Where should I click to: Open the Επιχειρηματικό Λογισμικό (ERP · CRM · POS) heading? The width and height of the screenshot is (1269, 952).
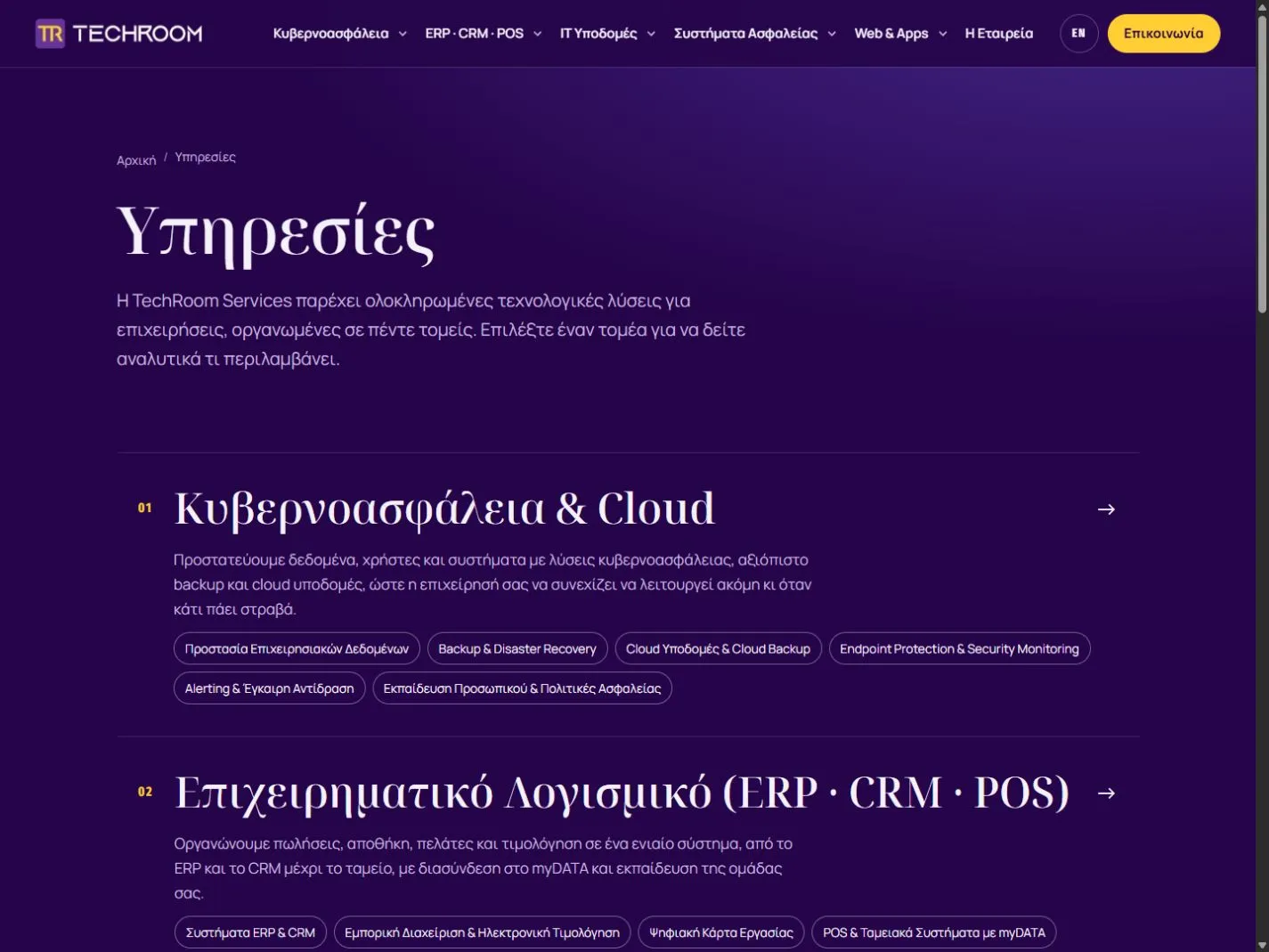(622, 793)
